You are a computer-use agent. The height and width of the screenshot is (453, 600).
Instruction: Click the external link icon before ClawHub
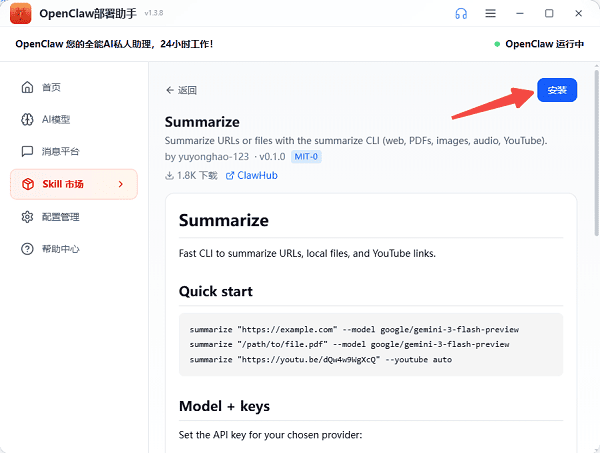230,176
